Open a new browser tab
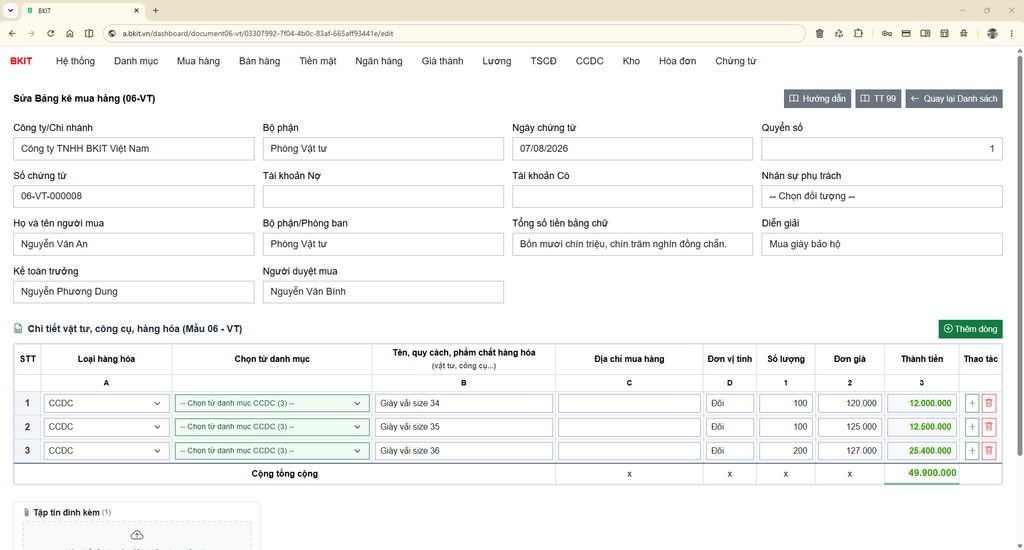The image size is (1024, 550). (155, 10)
